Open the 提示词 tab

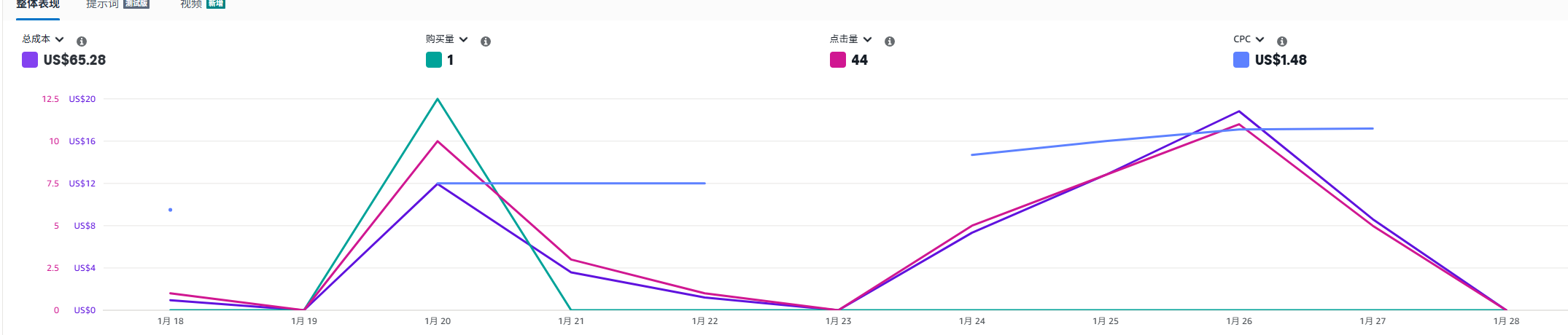103,4
